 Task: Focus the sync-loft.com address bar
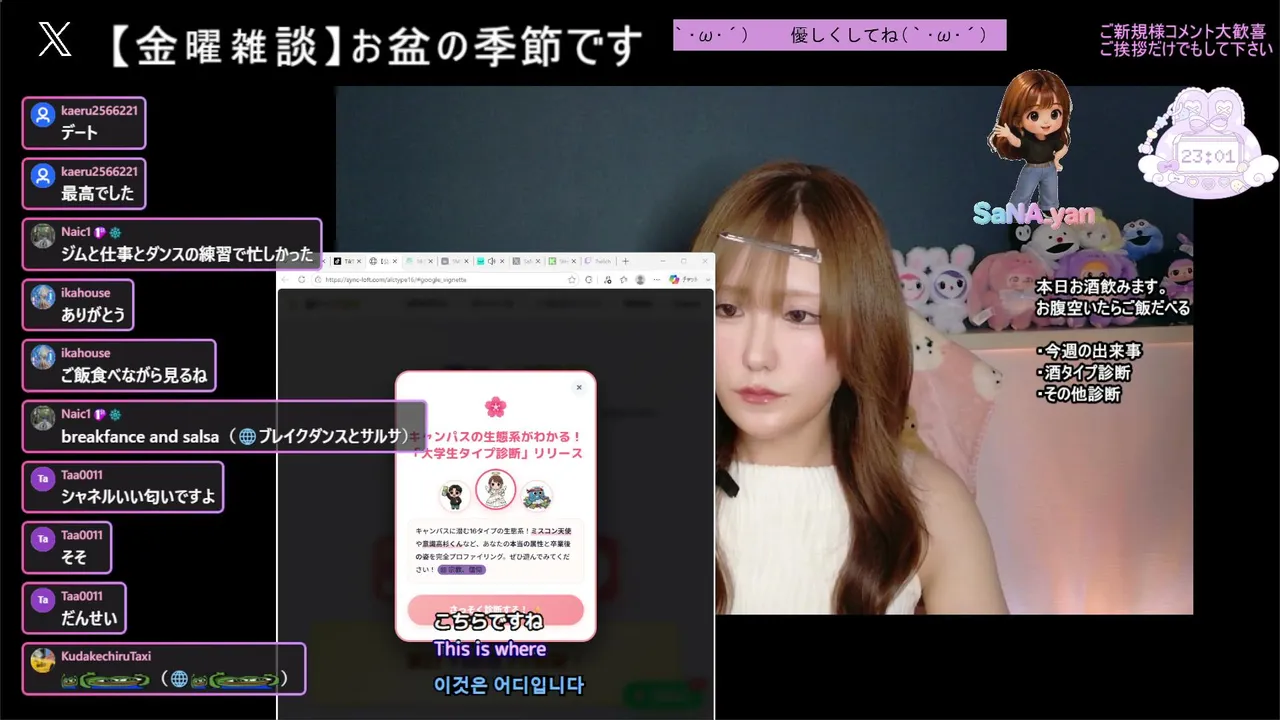[x=445, y=280]
